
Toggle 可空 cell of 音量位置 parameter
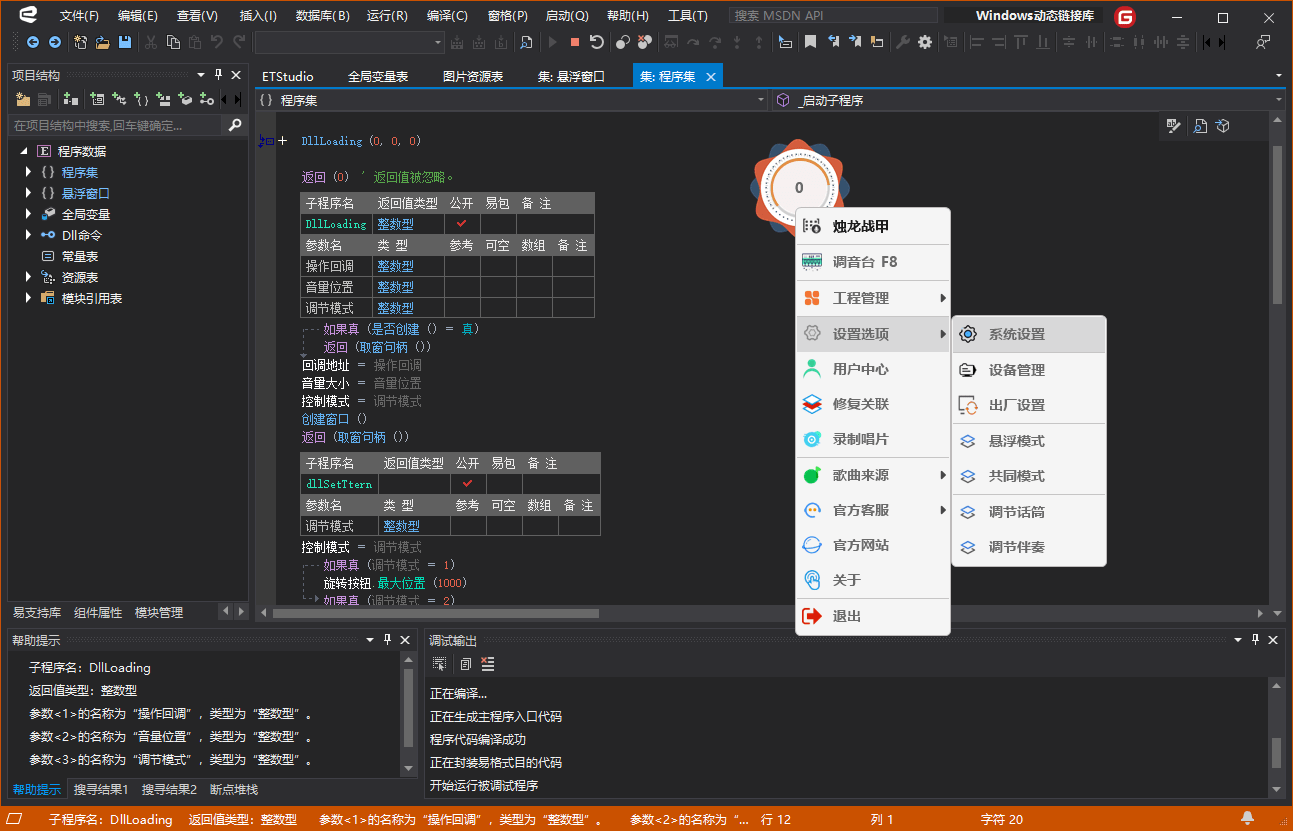pos(499,287)
